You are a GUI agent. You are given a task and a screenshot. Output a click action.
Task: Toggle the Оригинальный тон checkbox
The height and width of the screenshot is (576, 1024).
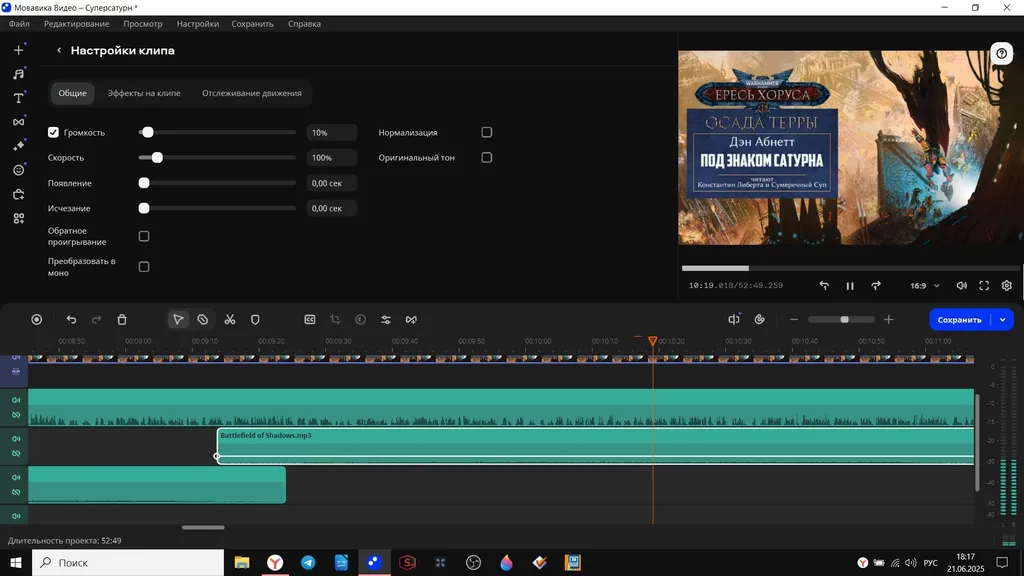click(487, 157)
